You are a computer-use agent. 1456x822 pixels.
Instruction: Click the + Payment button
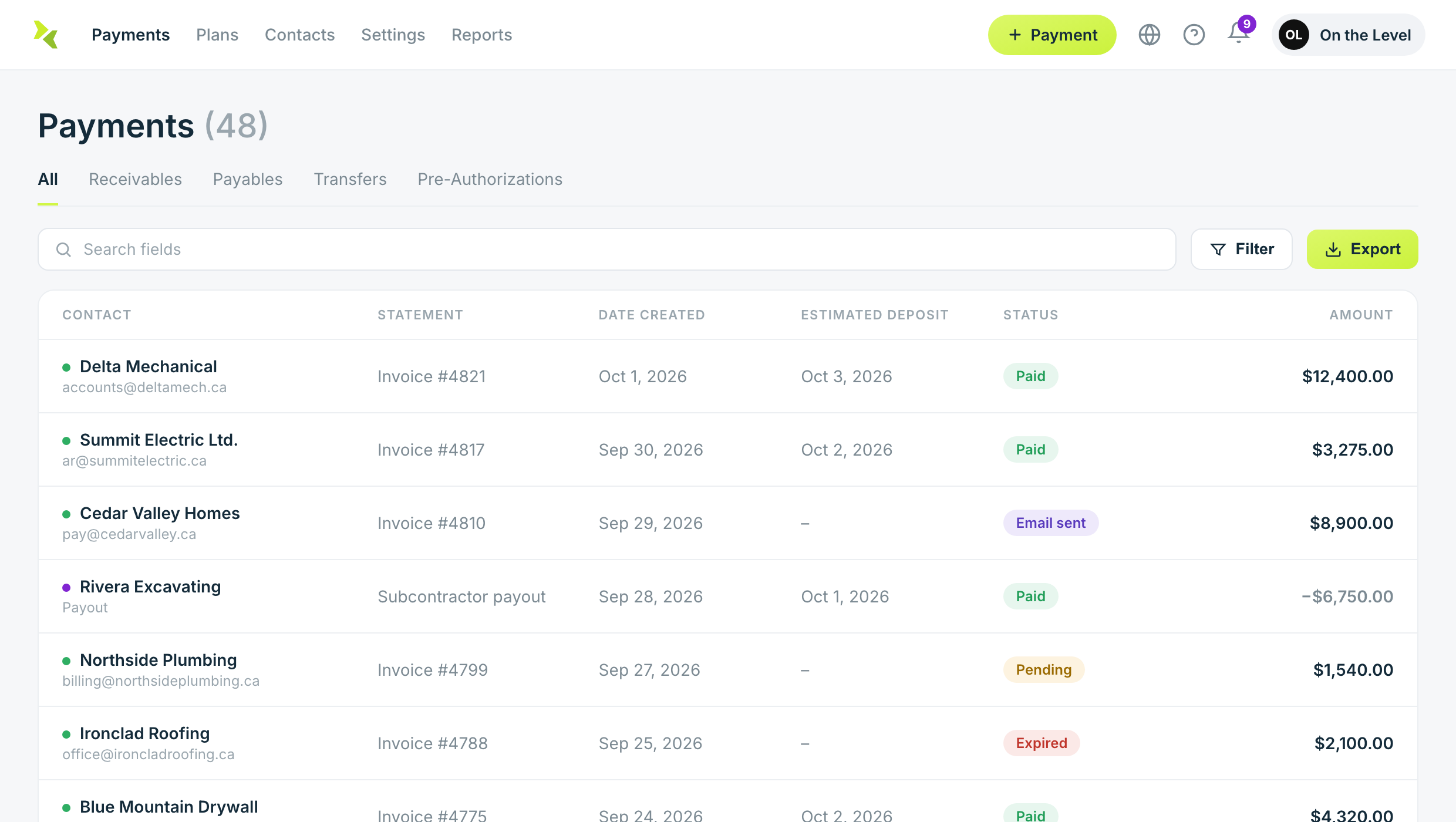(x=1052, y=35)
